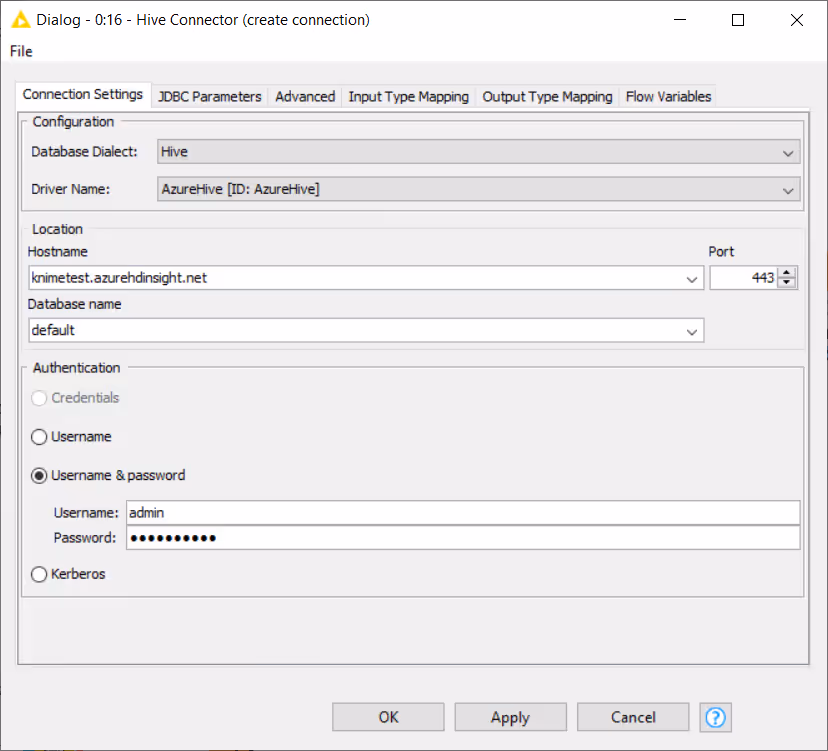Image resolution: width=828 pixels, height=751 pixels.
Task: Open the Input Type Mapping tab
Action: coord(408,97)
